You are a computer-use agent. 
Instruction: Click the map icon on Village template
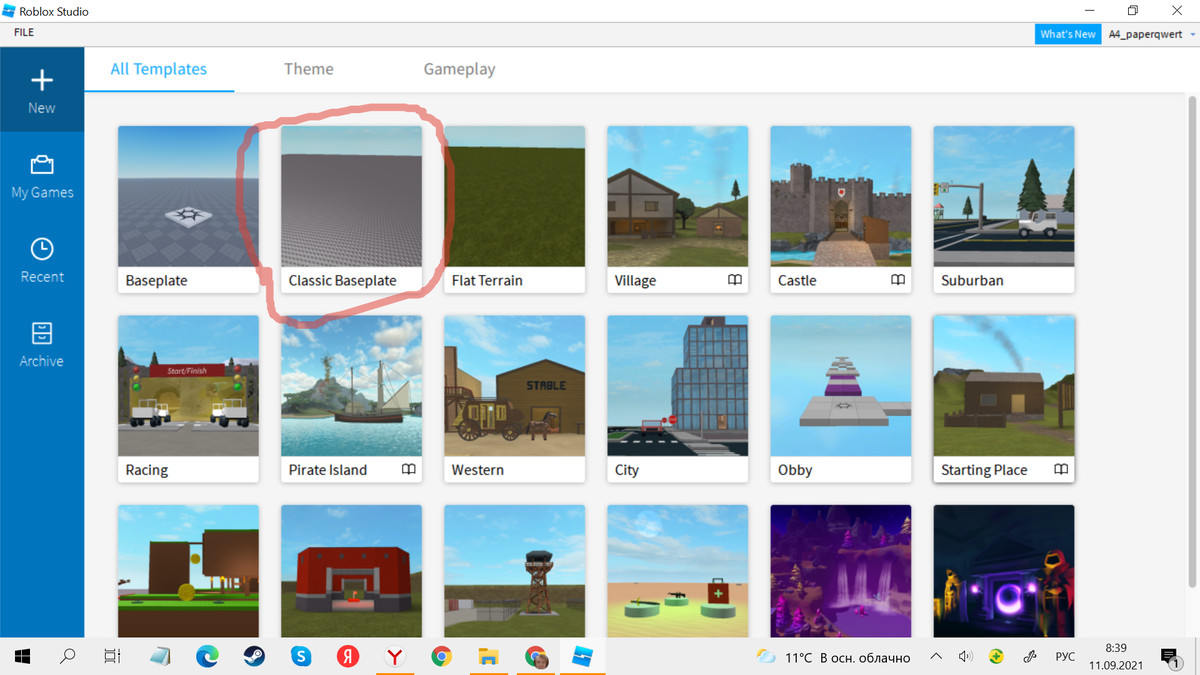733,281
